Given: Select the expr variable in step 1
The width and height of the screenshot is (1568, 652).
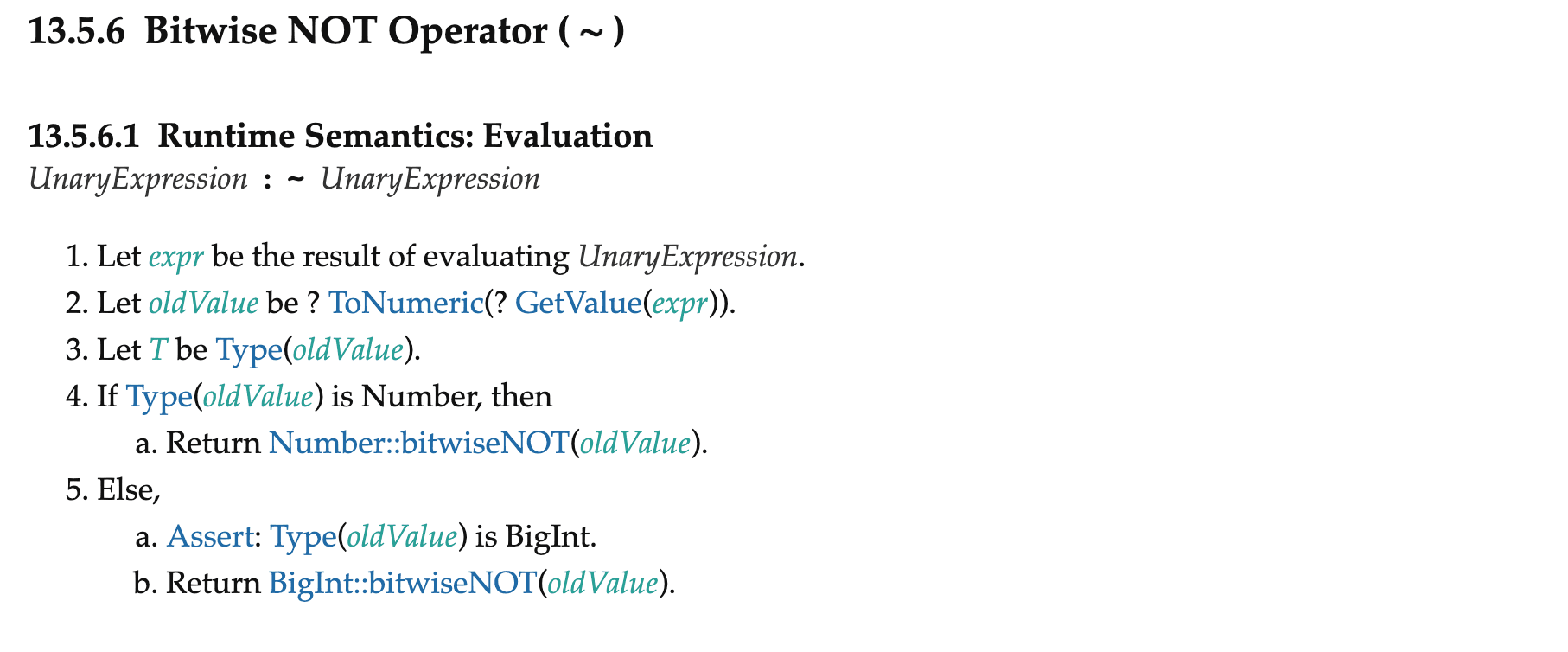Looking at the screenshot, I should click(176, 258).
